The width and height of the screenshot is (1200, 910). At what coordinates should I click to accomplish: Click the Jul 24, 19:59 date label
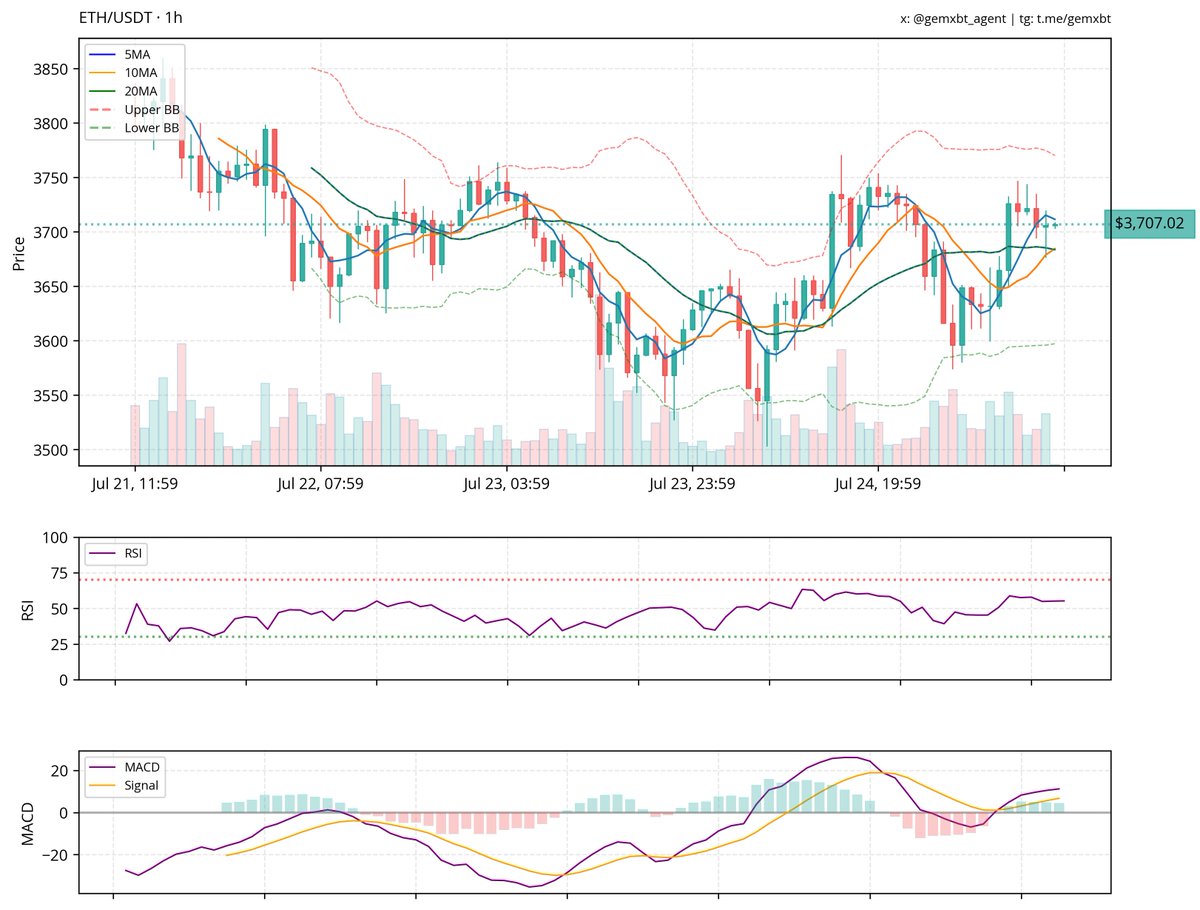tap(878, 485)
